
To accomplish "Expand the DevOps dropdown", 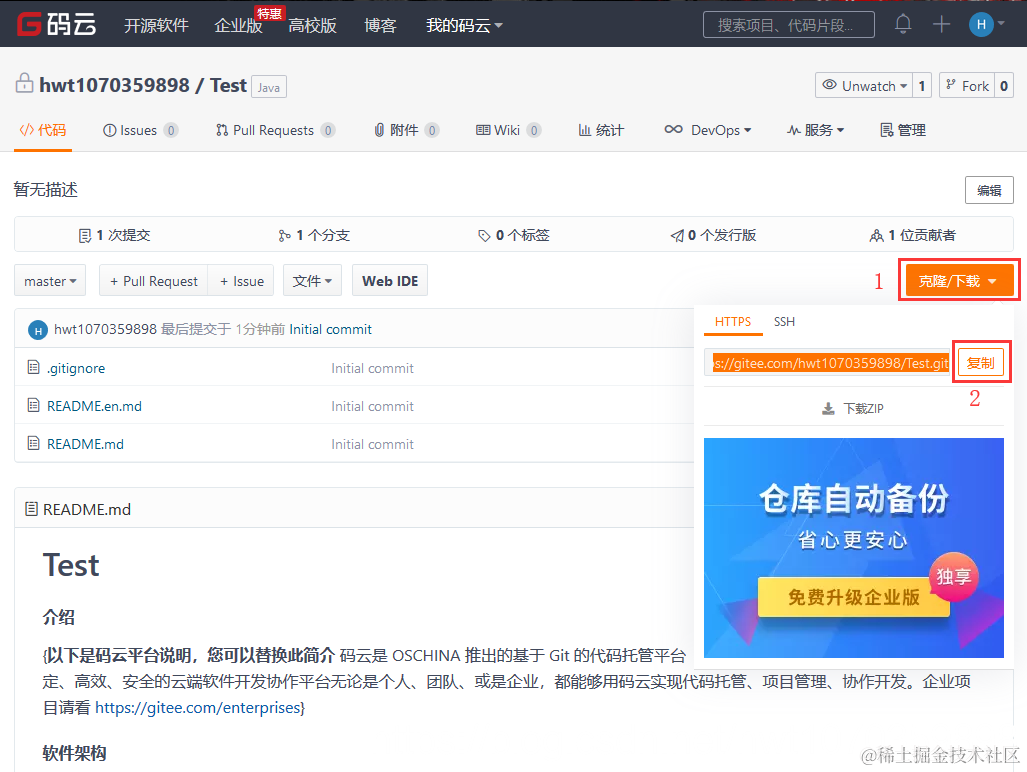I will (x=708, y=130).
